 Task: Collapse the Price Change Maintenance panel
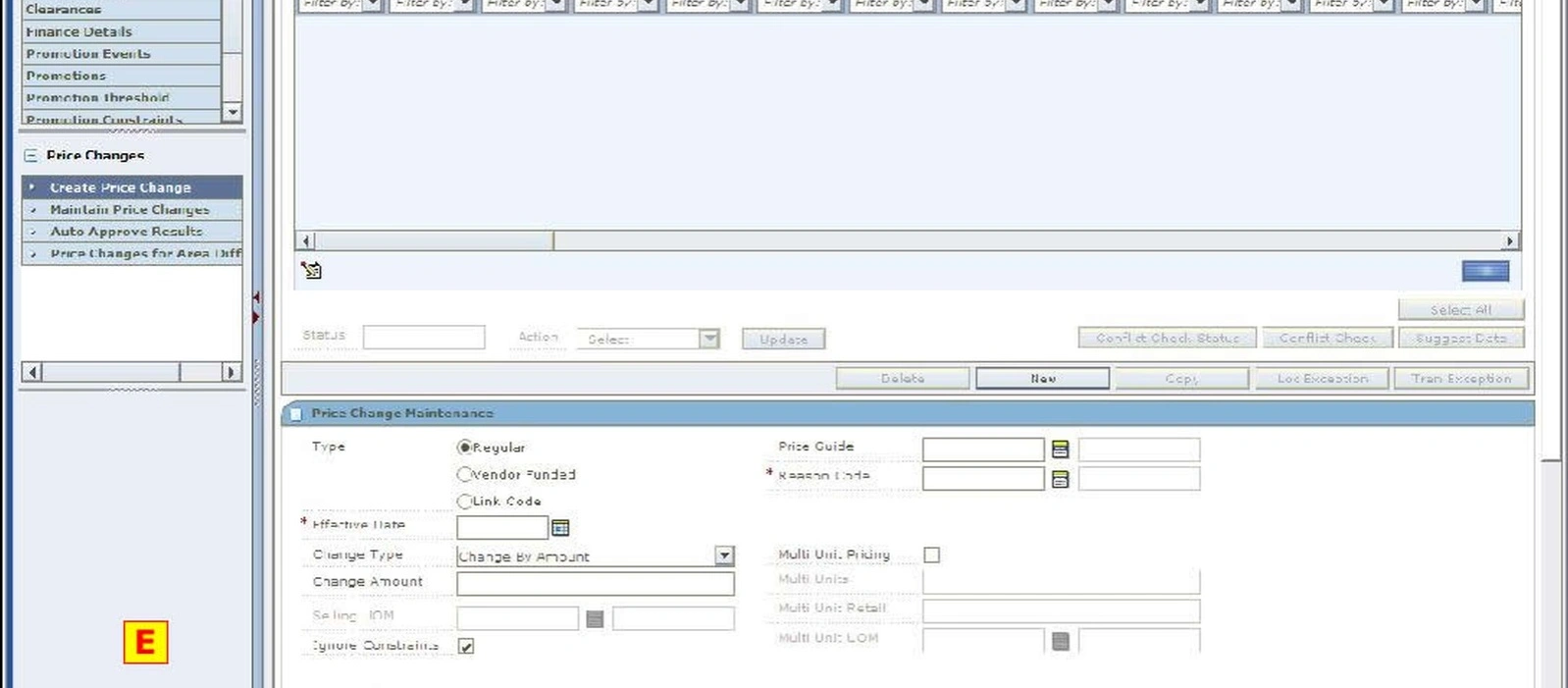[295, 413]
